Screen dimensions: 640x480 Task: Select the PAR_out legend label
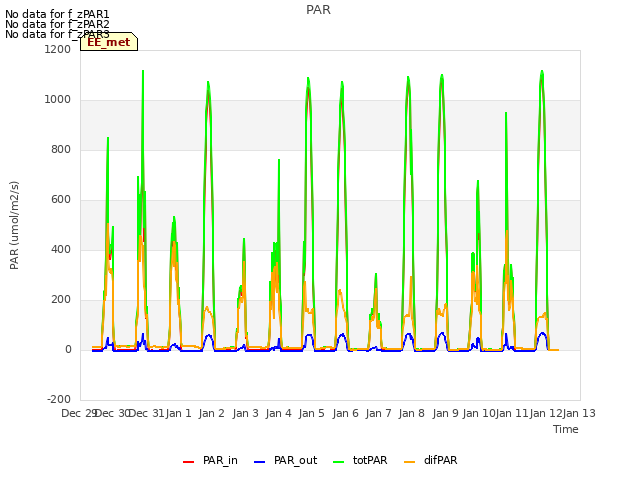click(x=296, y=460)
